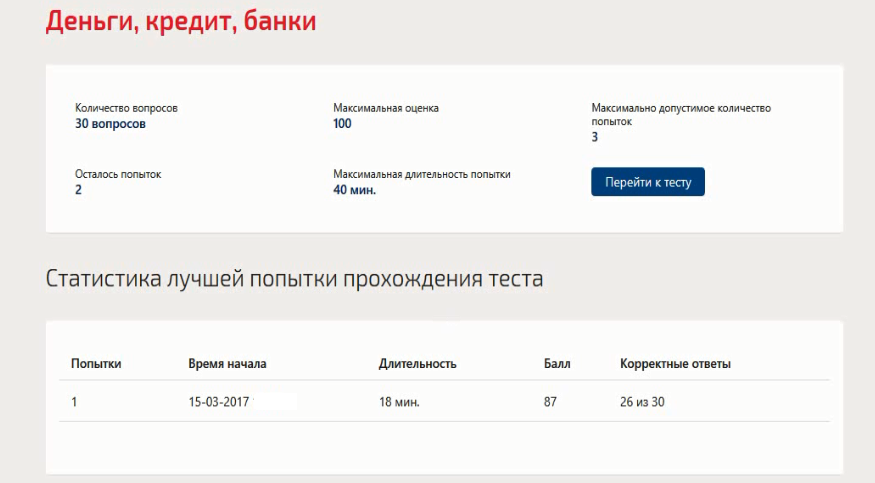Screen dimensions: 875x483
Task: Select the "18 мин." duration cell
Action: click(x=399, y=402)
